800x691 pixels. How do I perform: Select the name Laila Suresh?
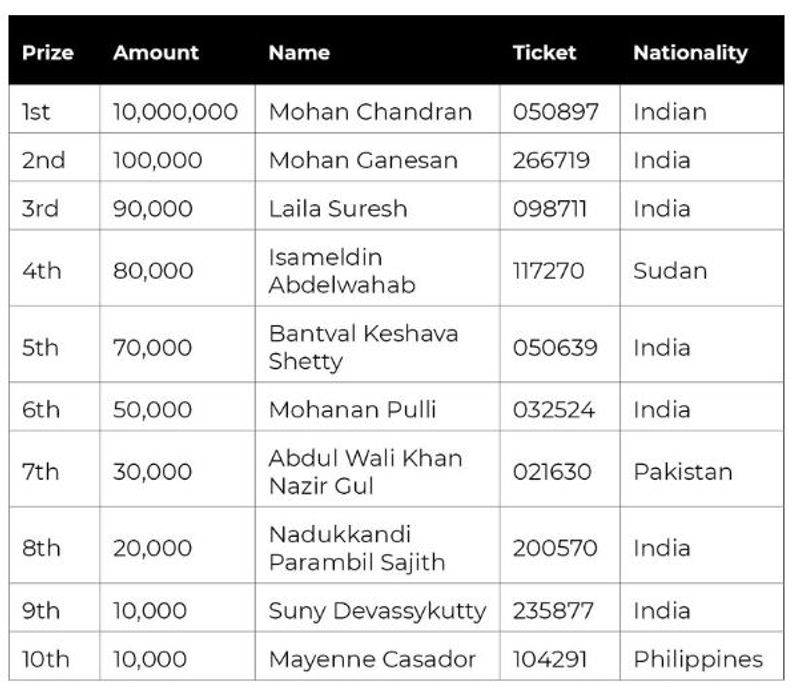[338, 209]
